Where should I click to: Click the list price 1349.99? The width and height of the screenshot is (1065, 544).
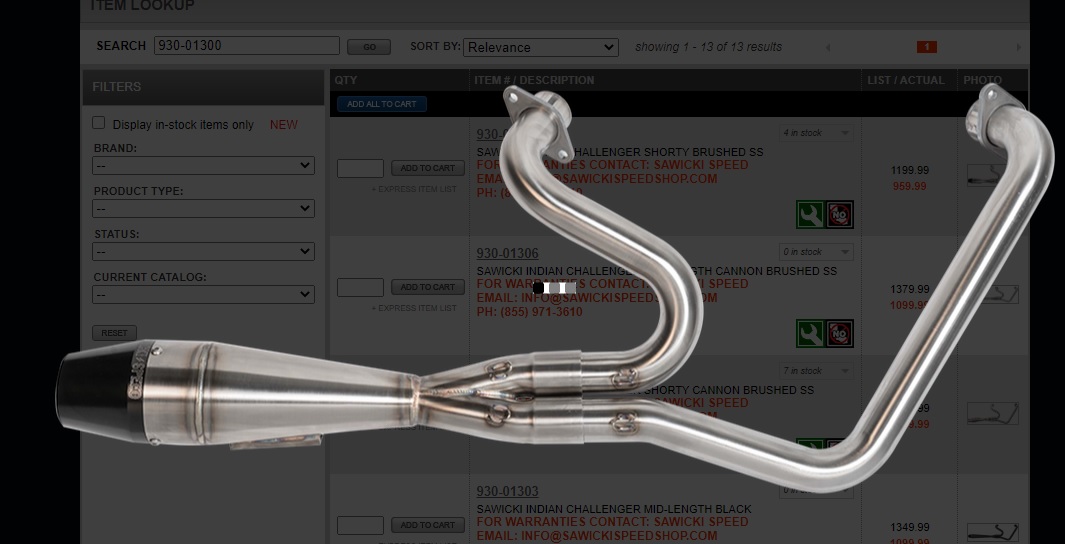[909, 527]
